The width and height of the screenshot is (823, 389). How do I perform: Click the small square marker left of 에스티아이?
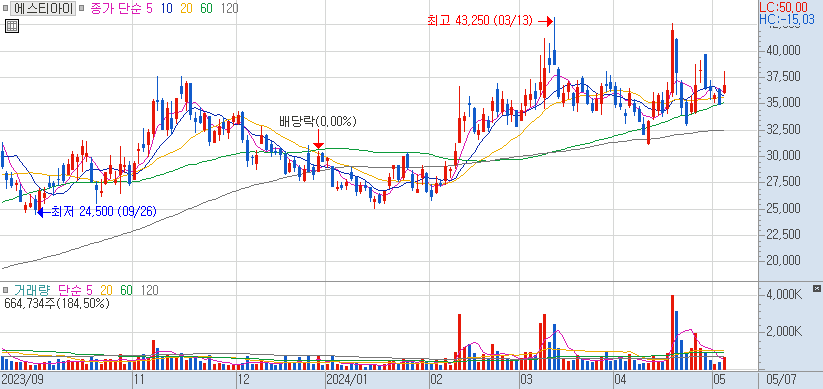[6, 8]
